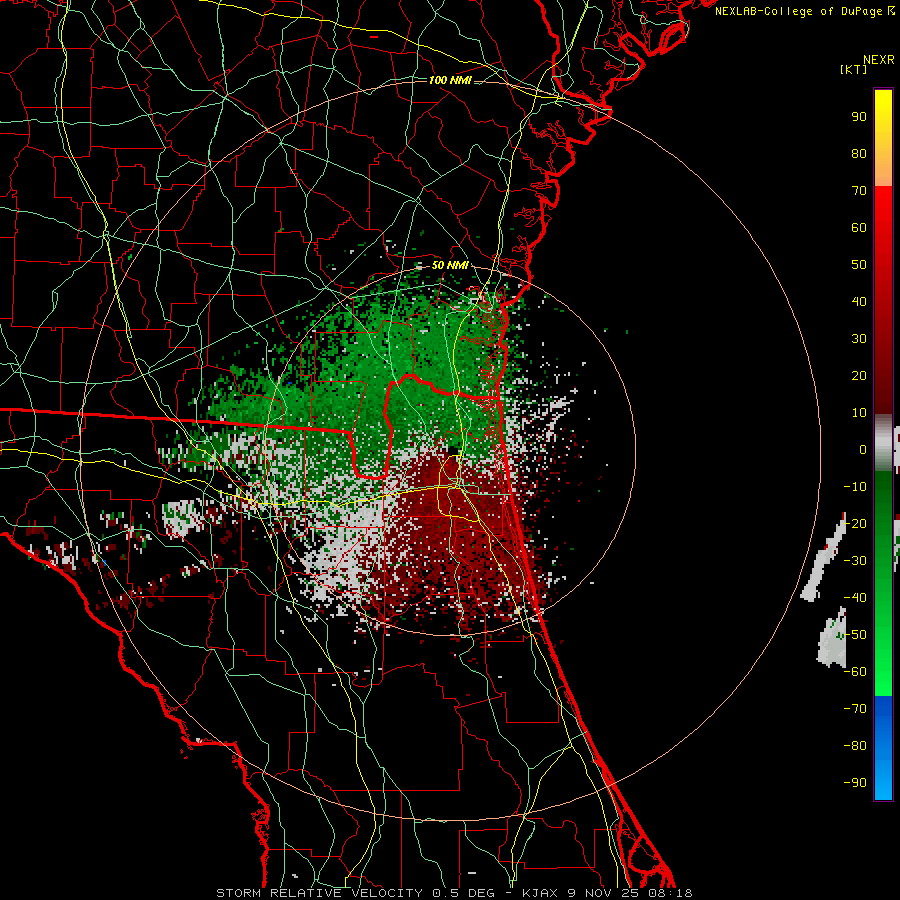Click the -60 scale value
Screen dimensions: 900x900
(855, 672)
